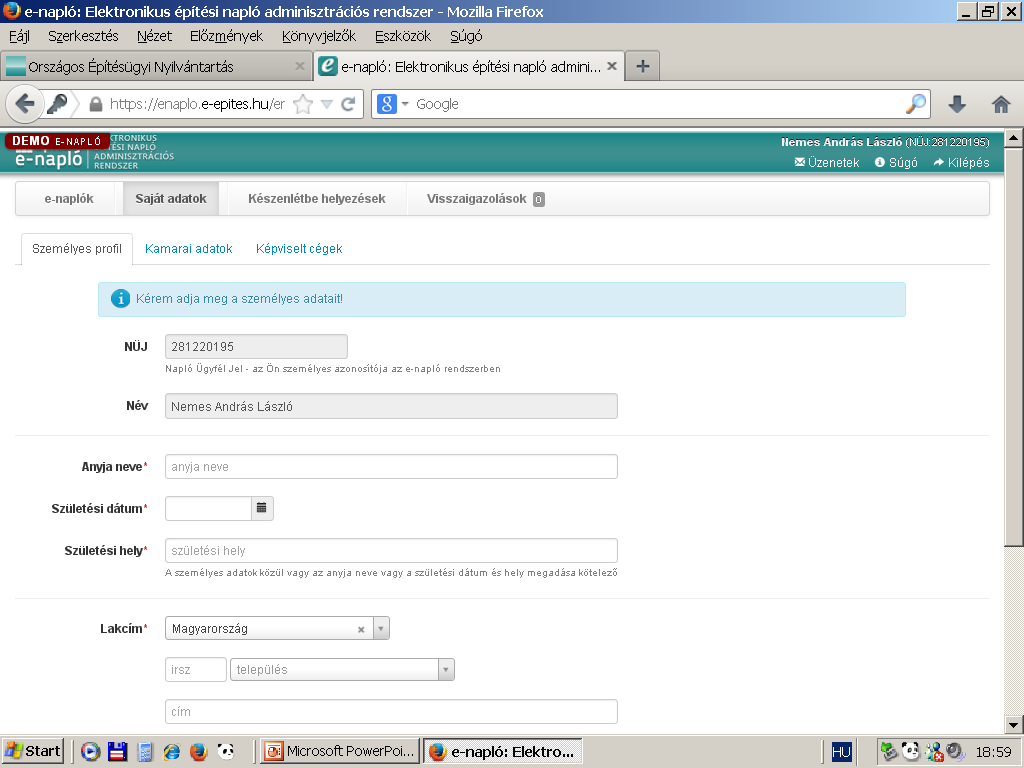Open Üzenetek in the page header
This screenshot has height=768, width=1024.
pos(827,163)
